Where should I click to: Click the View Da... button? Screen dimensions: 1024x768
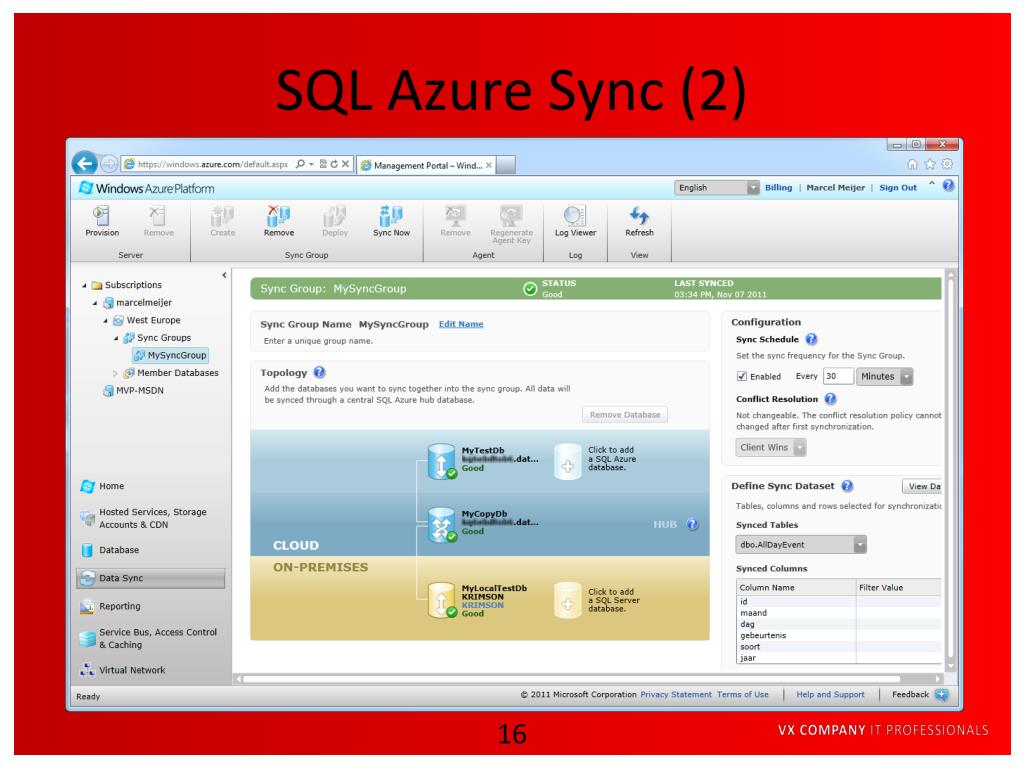[x=922, y=486]
